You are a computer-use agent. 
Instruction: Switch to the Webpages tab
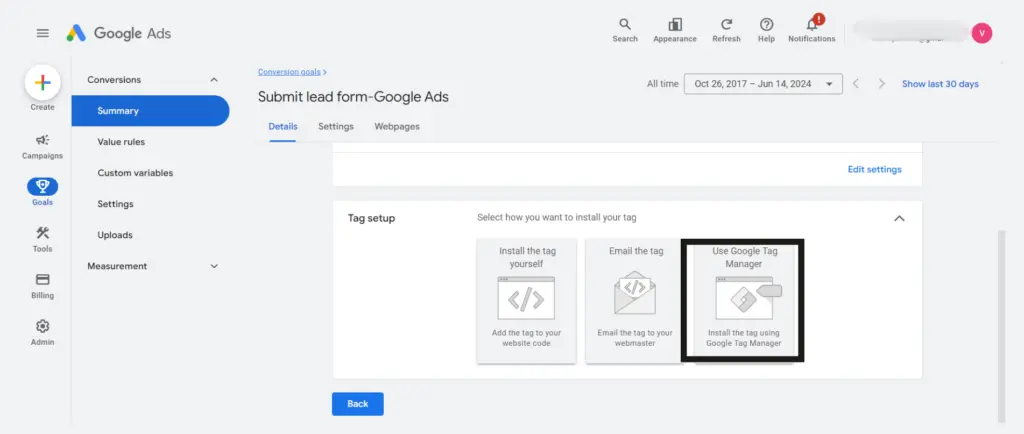(397, 127)
